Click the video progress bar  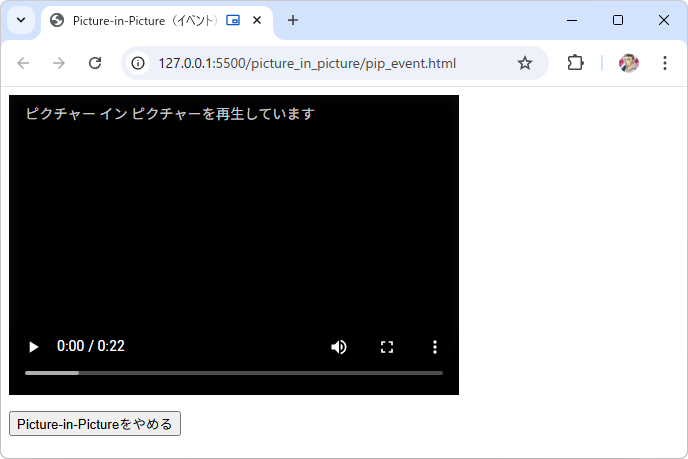tap(234, 373)
